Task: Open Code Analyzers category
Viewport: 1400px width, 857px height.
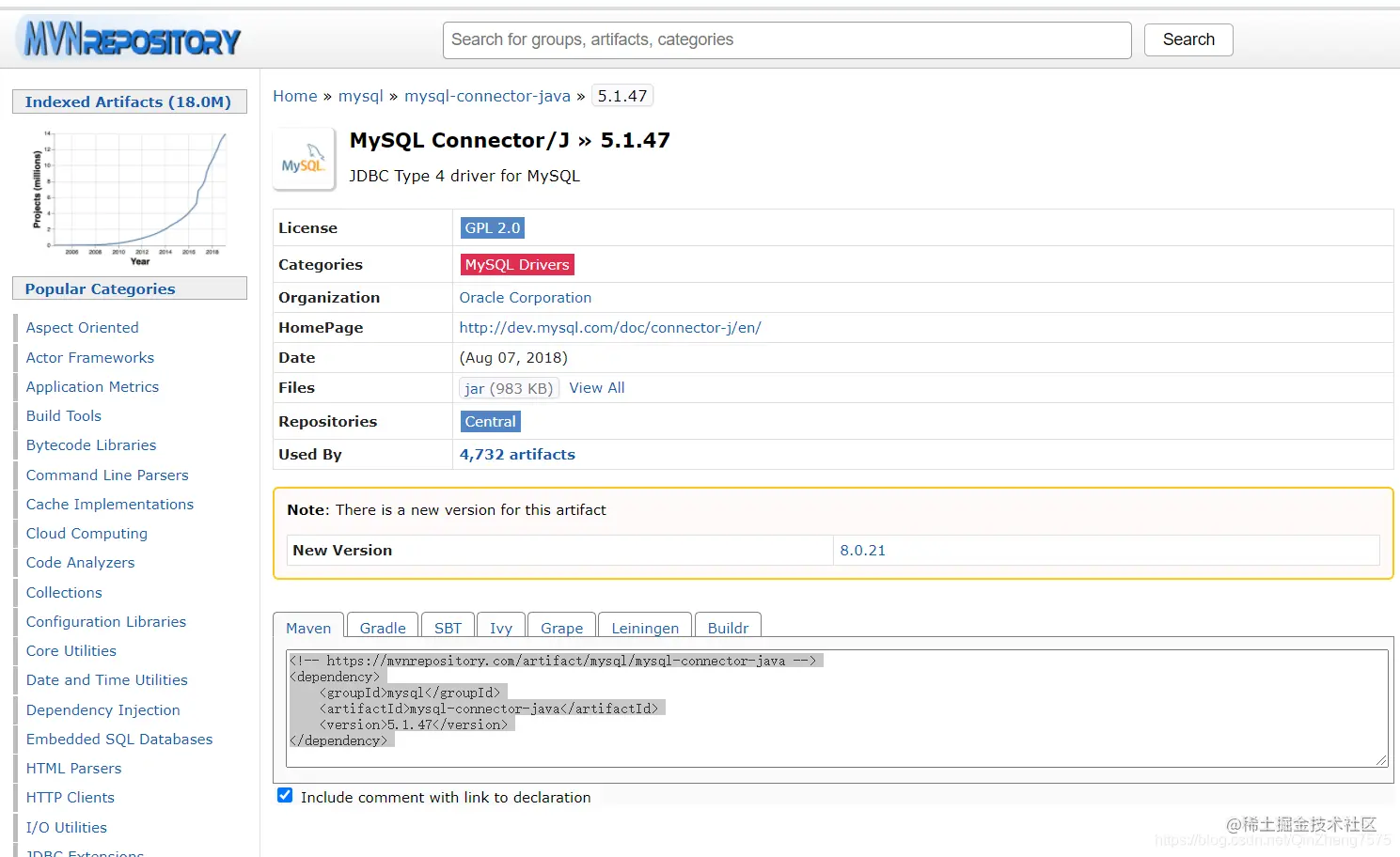Action: point(80,562)
